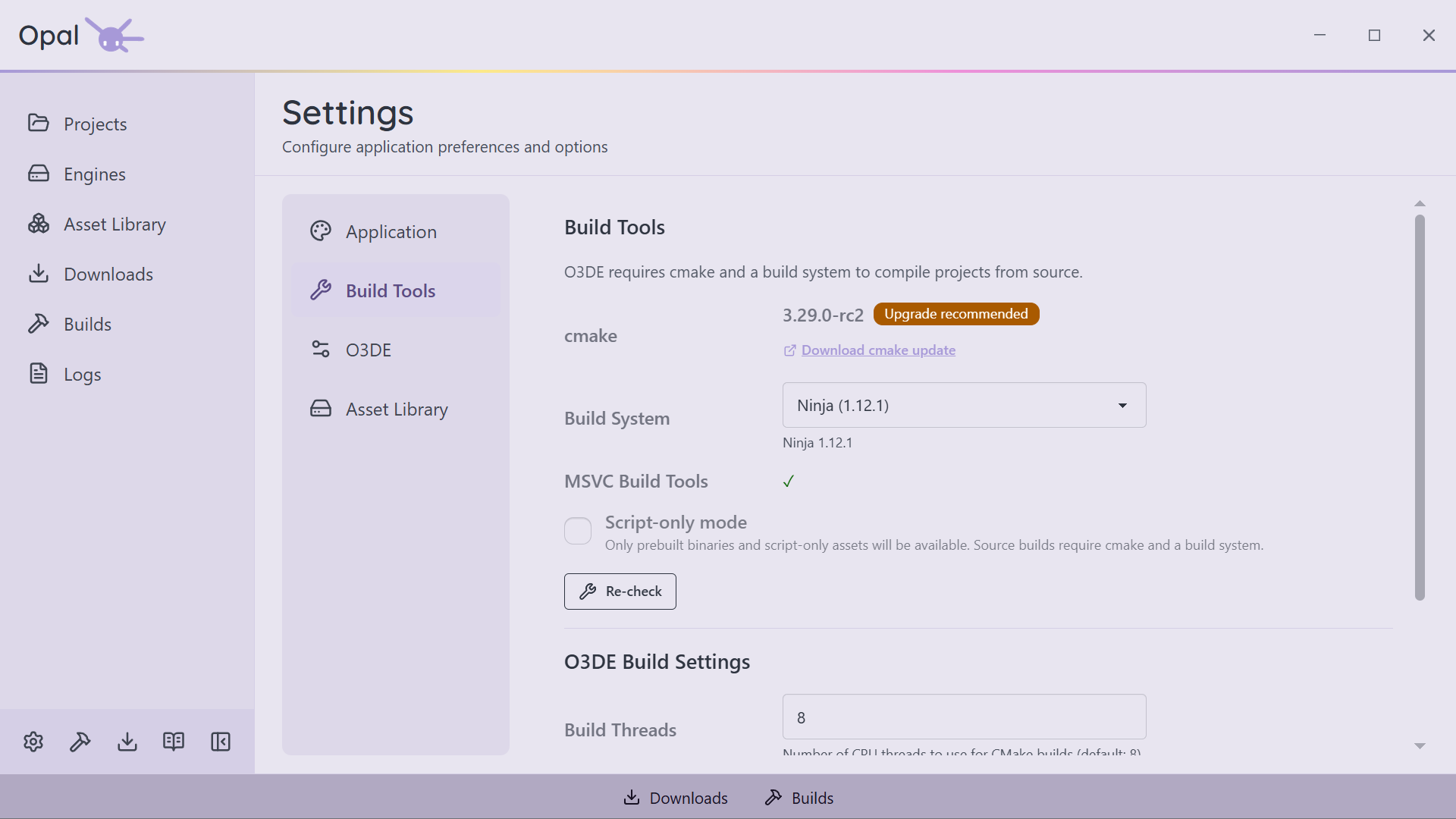Screen dimensions: 1456x819
Task: Select the Asset Library settings tab
Action: click(396, 409)
